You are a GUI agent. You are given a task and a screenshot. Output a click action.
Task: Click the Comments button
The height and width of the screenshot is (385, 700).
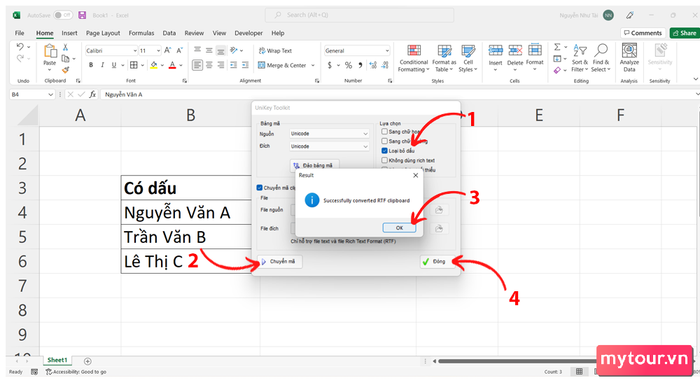click(x=643, y=33)
